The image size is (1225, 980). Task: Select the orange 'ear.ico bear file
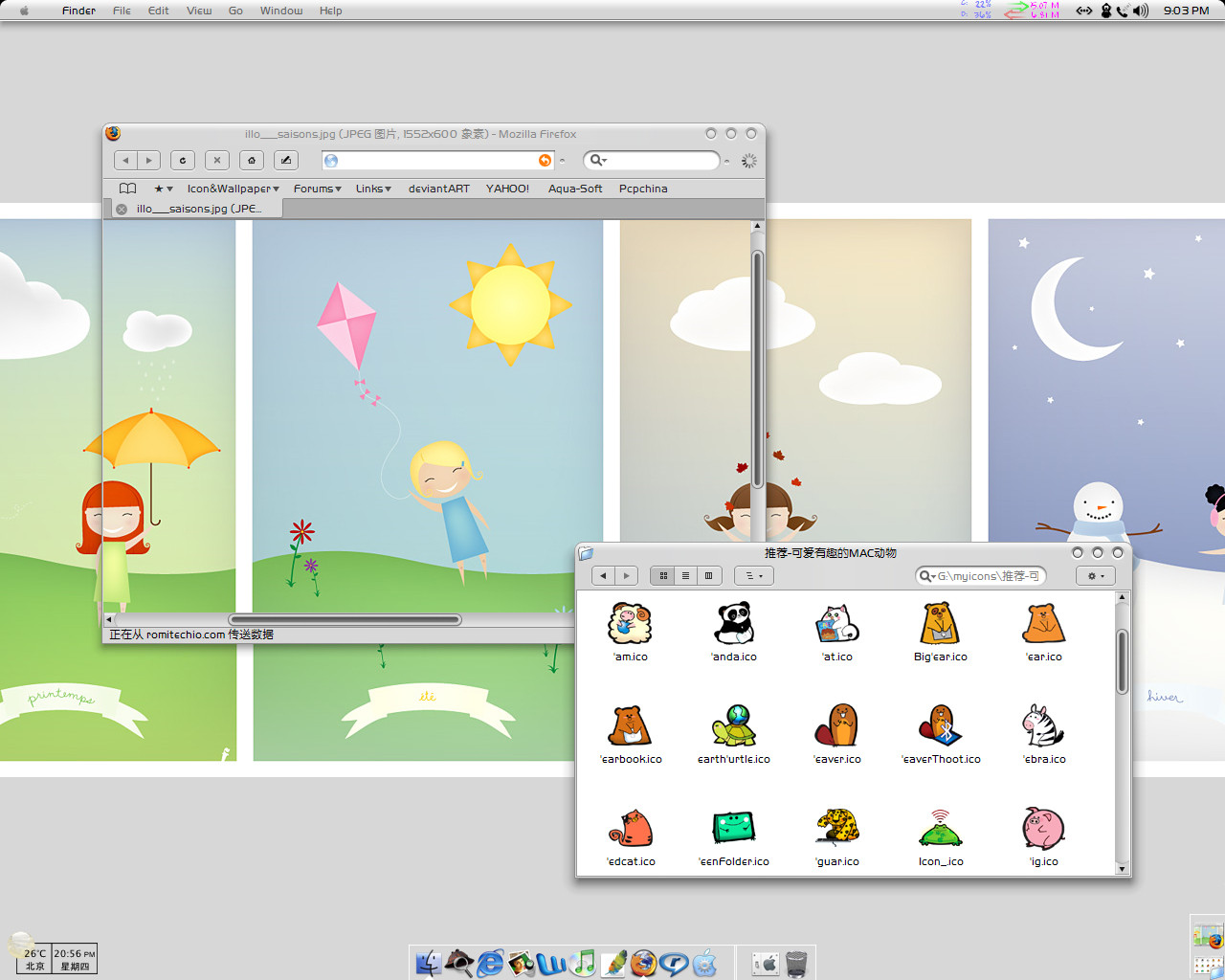(x=1044, y=633)
